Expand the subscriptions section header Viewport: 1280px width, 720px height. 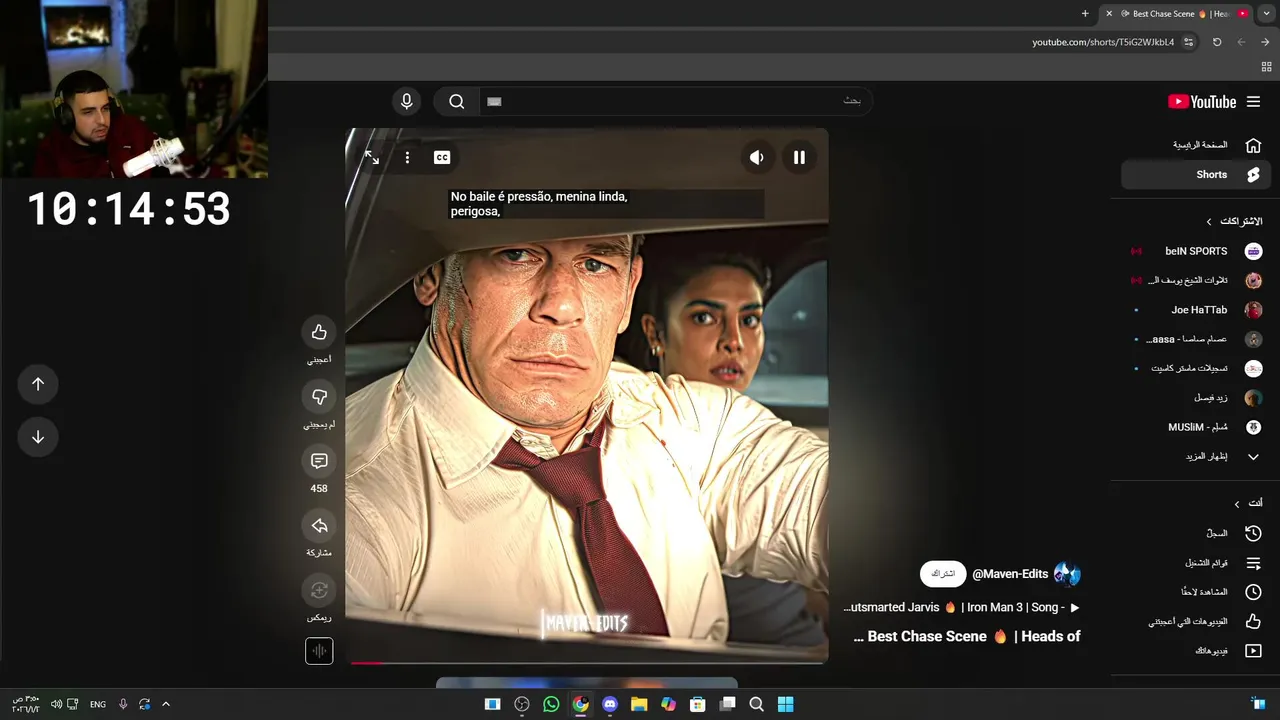[x=1235, y=221]
